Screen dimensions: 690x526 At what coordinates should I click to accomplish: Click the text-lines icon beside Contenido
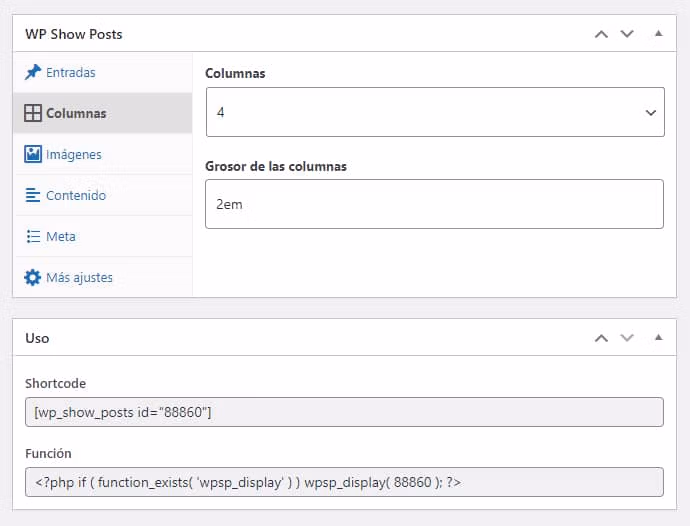(33, 195)
